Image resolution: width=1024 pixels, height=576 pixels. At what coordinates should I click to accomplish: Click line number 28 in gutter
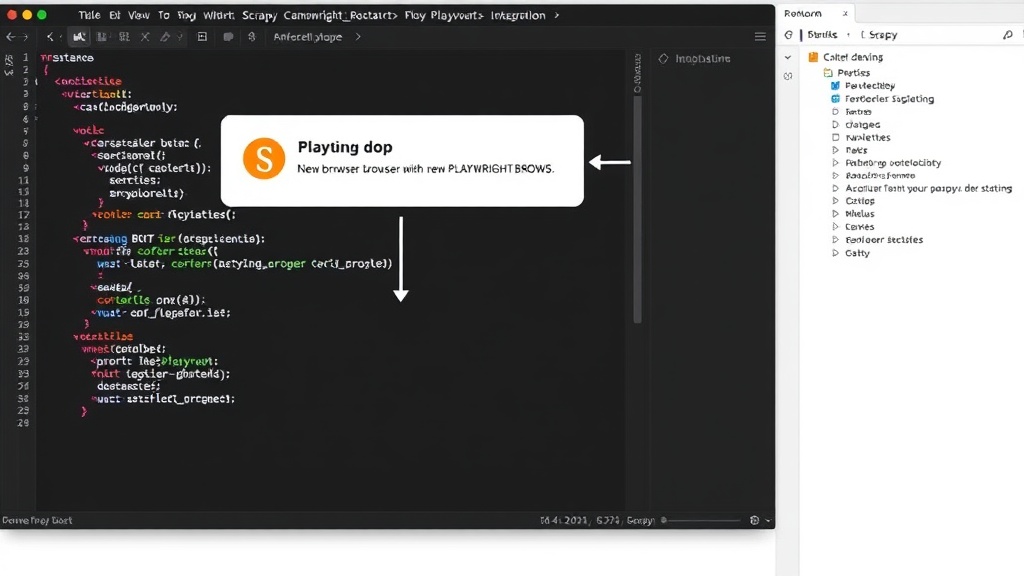pyautogui.click(x=24, y=423)
